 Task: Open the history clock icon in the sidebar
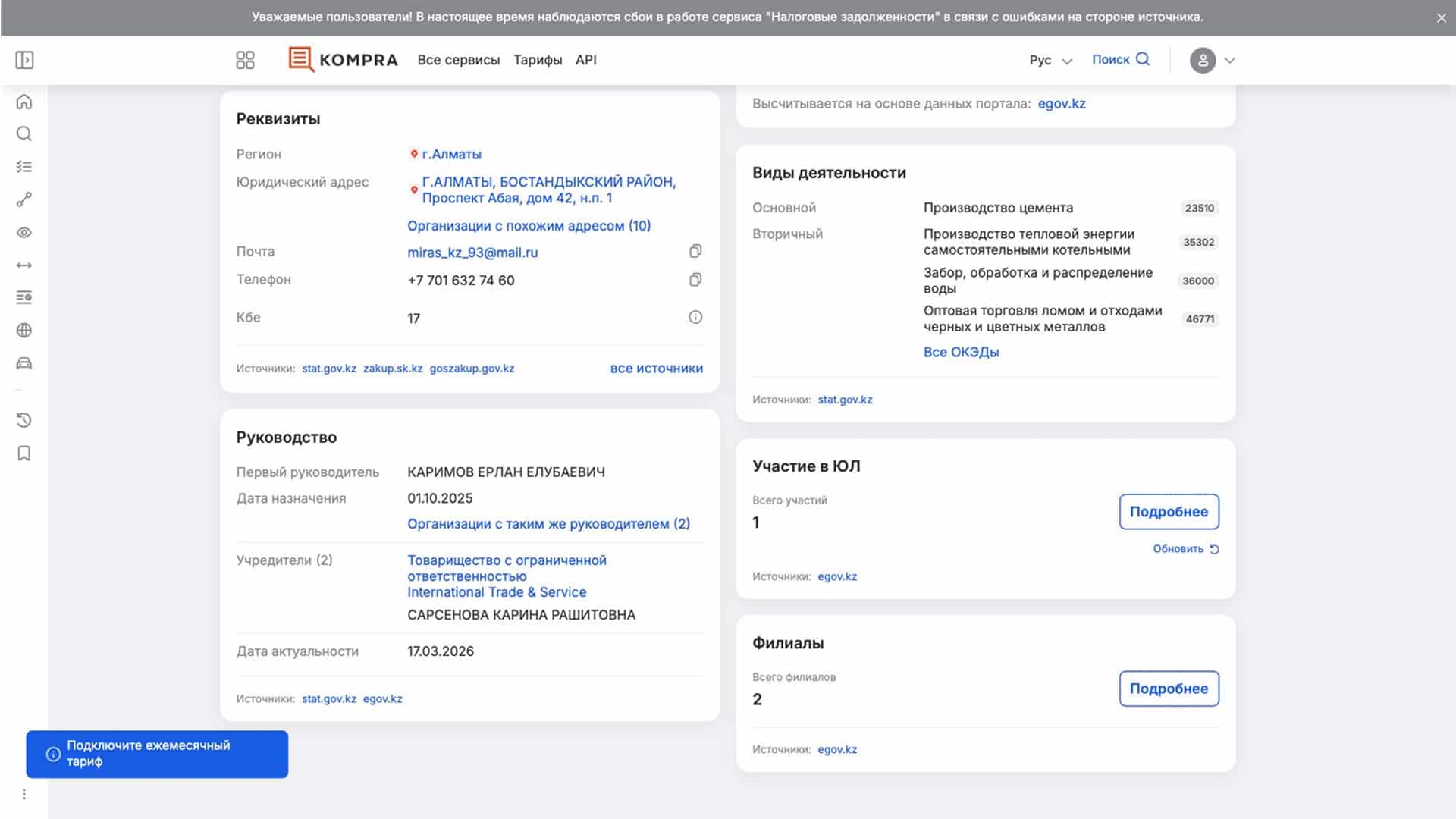coord(24,420)
